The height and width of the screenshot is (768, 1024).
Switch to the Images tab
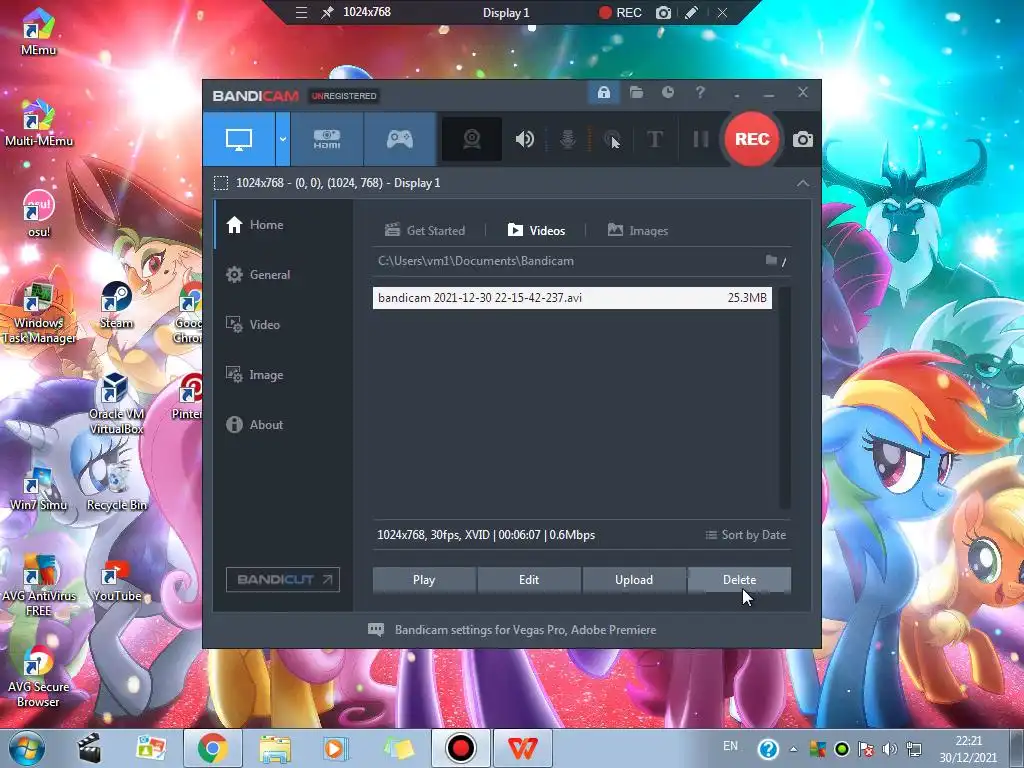point(637,231)
